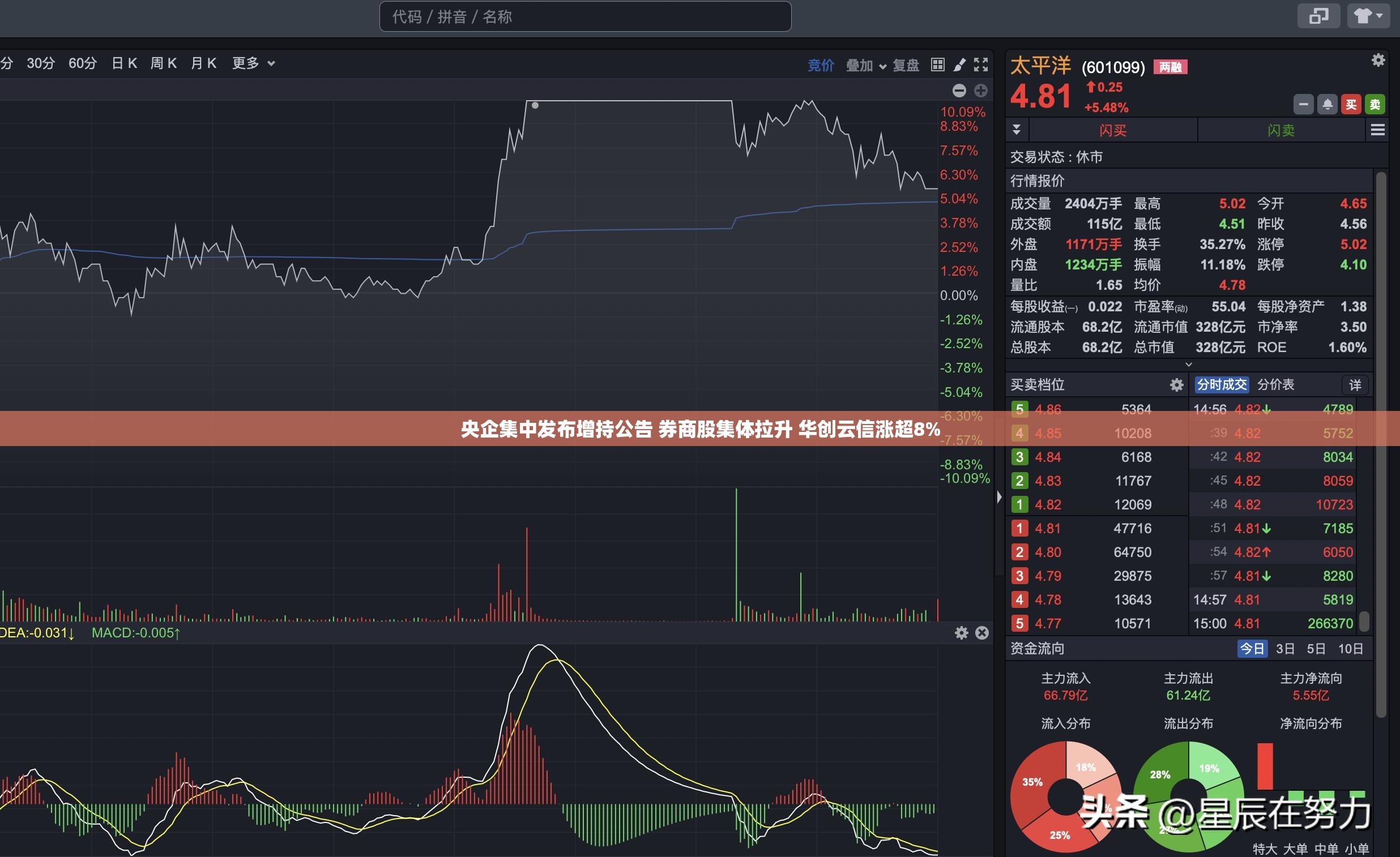Click the trade list scrollbar thumb
Image resolution: width=1400 pixels, height=857 pixels.
(x=1364, y=621)
